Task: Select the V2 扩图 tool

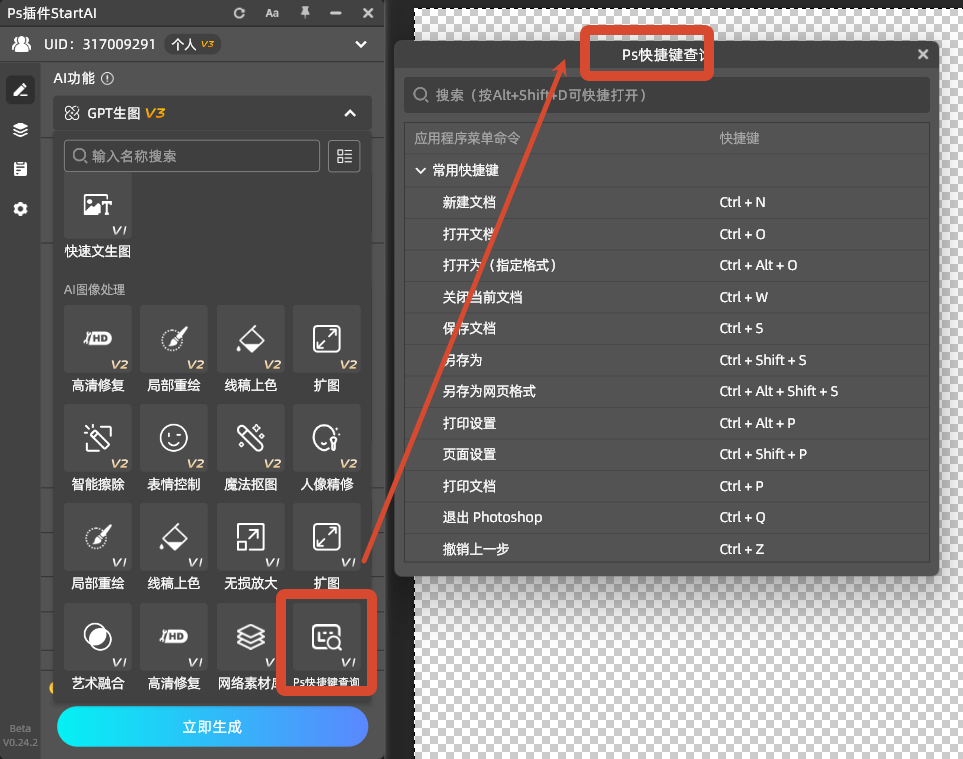Action: click(327, 349)
